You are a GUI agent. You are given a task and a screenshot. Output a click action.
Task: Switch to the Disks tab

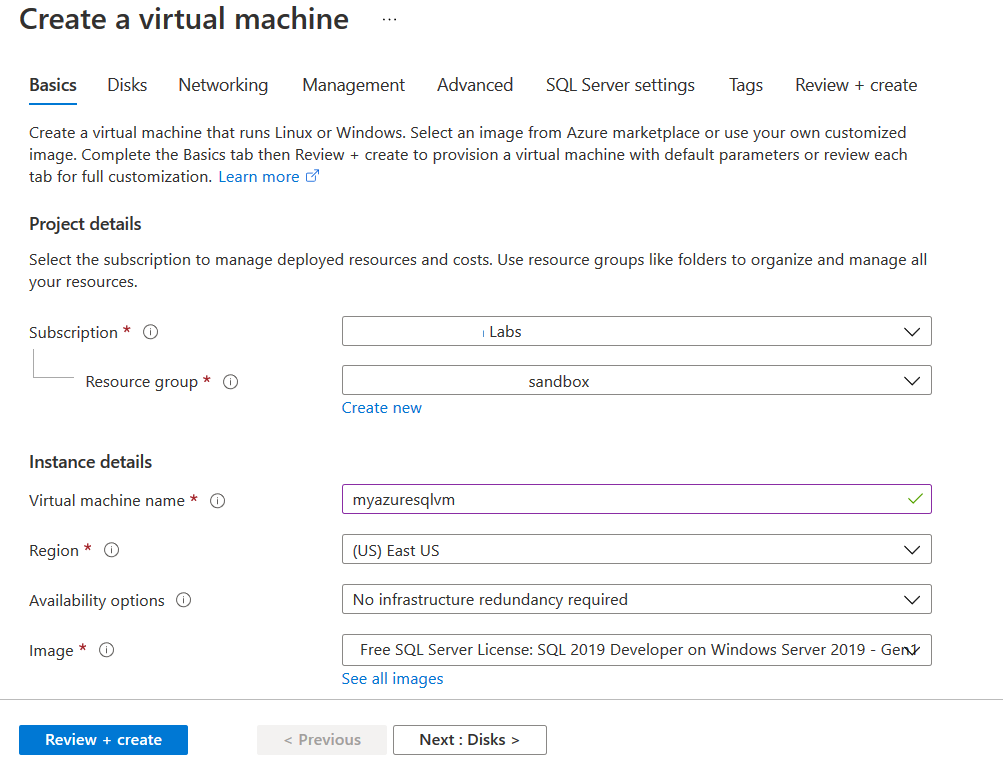(127, 85)
